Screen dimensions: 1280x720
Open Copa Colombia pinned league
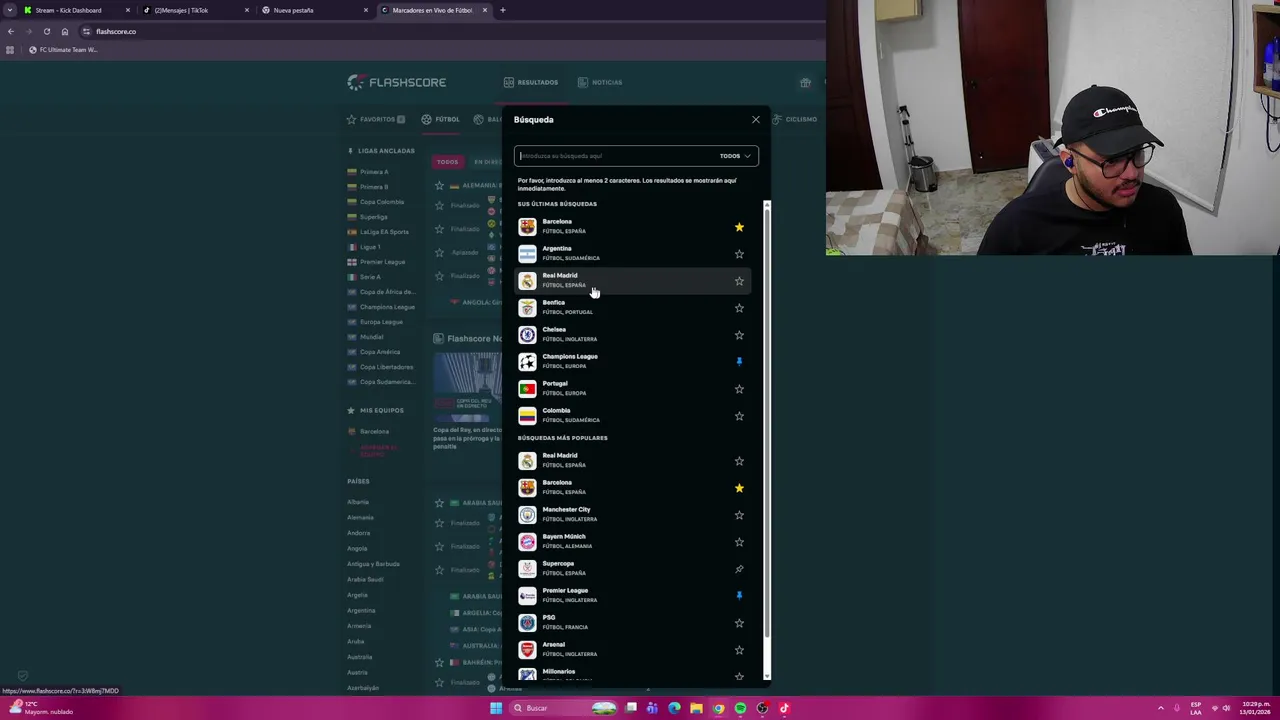pyautogui.click(x=382, y=202)
